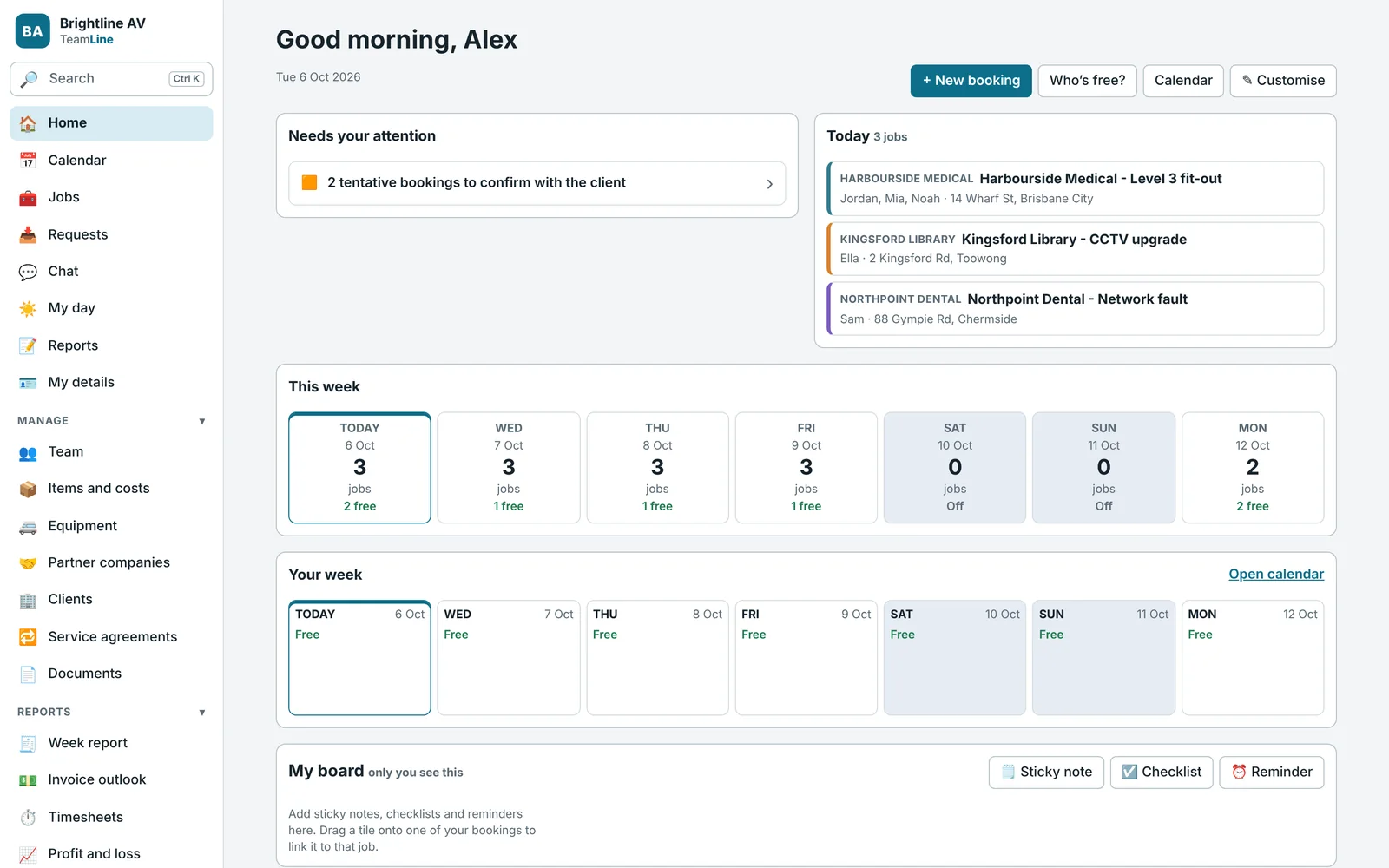Screen dimensions: 1389x868
Task: Follow the Open calendar link
Action: pos(1276,575)
